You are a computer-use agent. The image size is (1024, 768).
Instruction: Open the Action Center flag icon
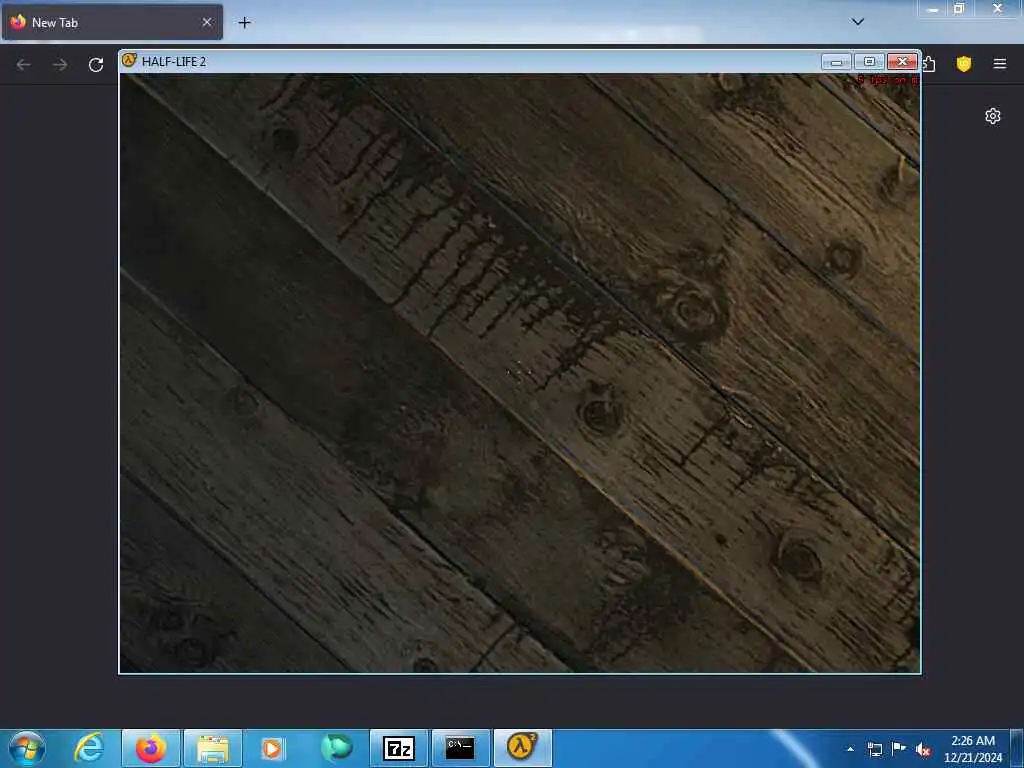pos(899,749)
